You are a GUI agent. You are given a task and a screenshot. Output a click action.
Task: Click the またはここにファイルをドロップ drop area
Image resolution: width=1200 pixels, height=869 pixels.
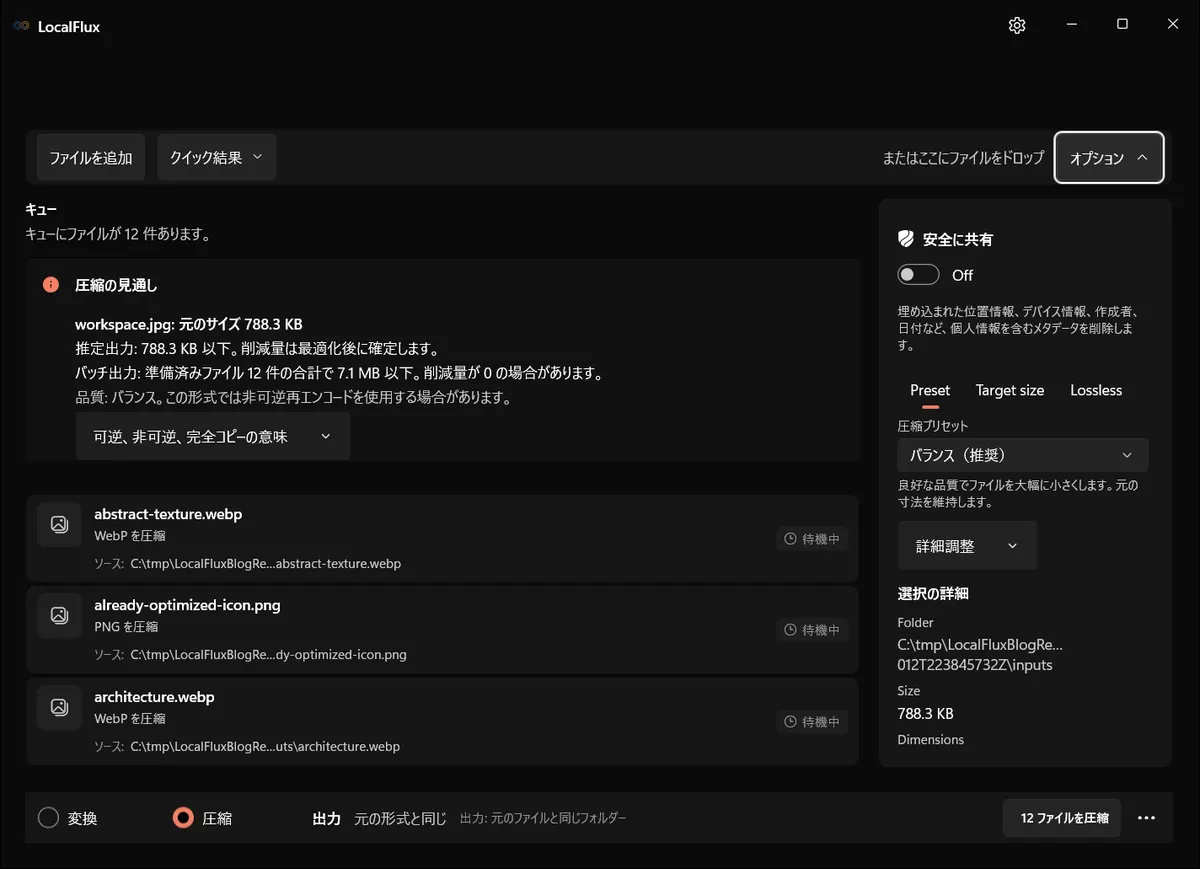pyautogui.click(x=963, y=158)
